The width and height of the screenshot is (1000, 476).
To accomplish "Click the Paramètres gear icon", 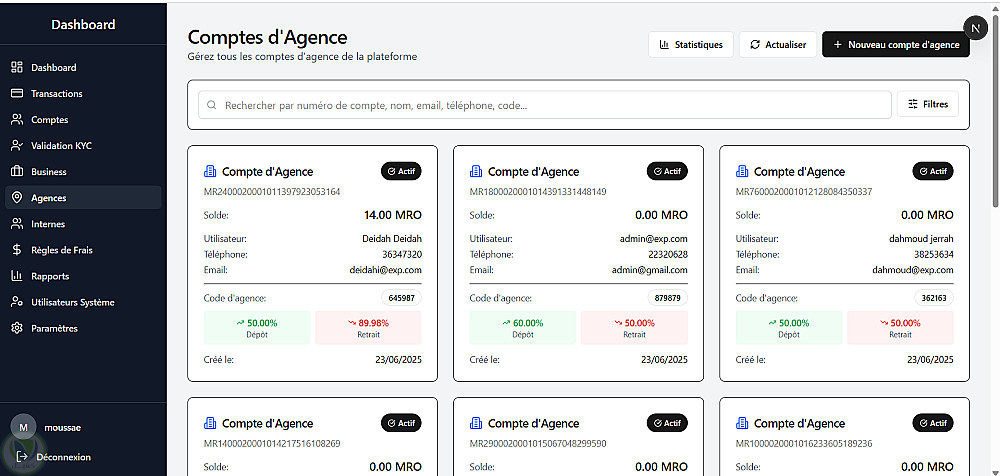I will (16, 328).
